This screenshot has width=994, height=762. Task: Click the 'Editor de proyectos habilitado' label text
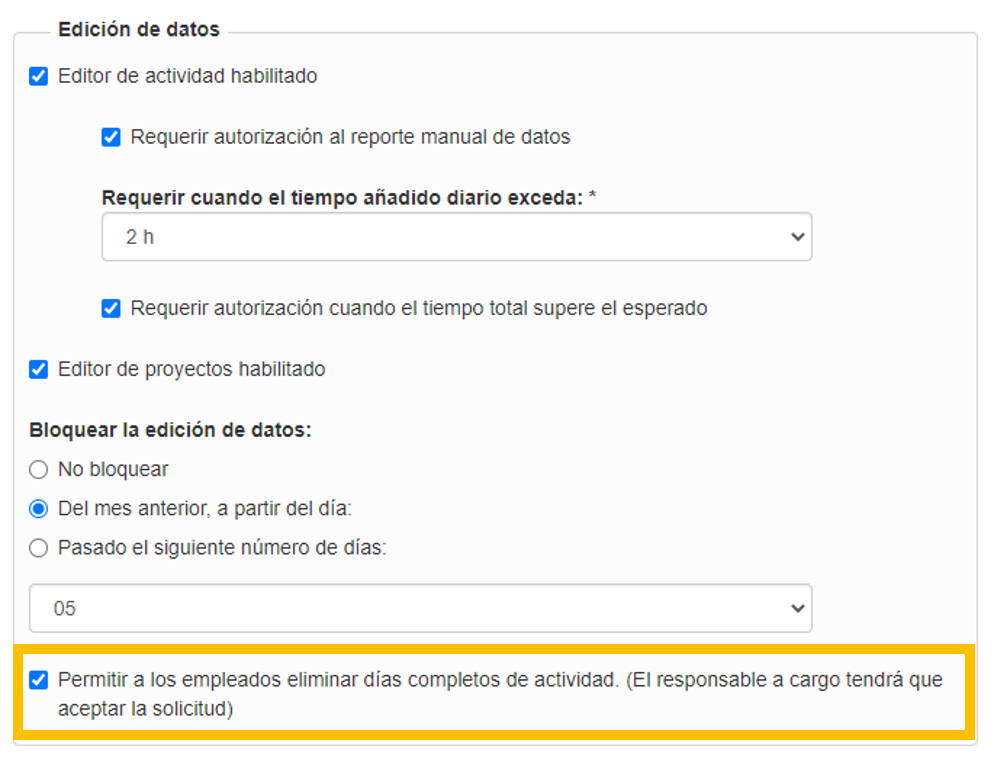point(191,370)
